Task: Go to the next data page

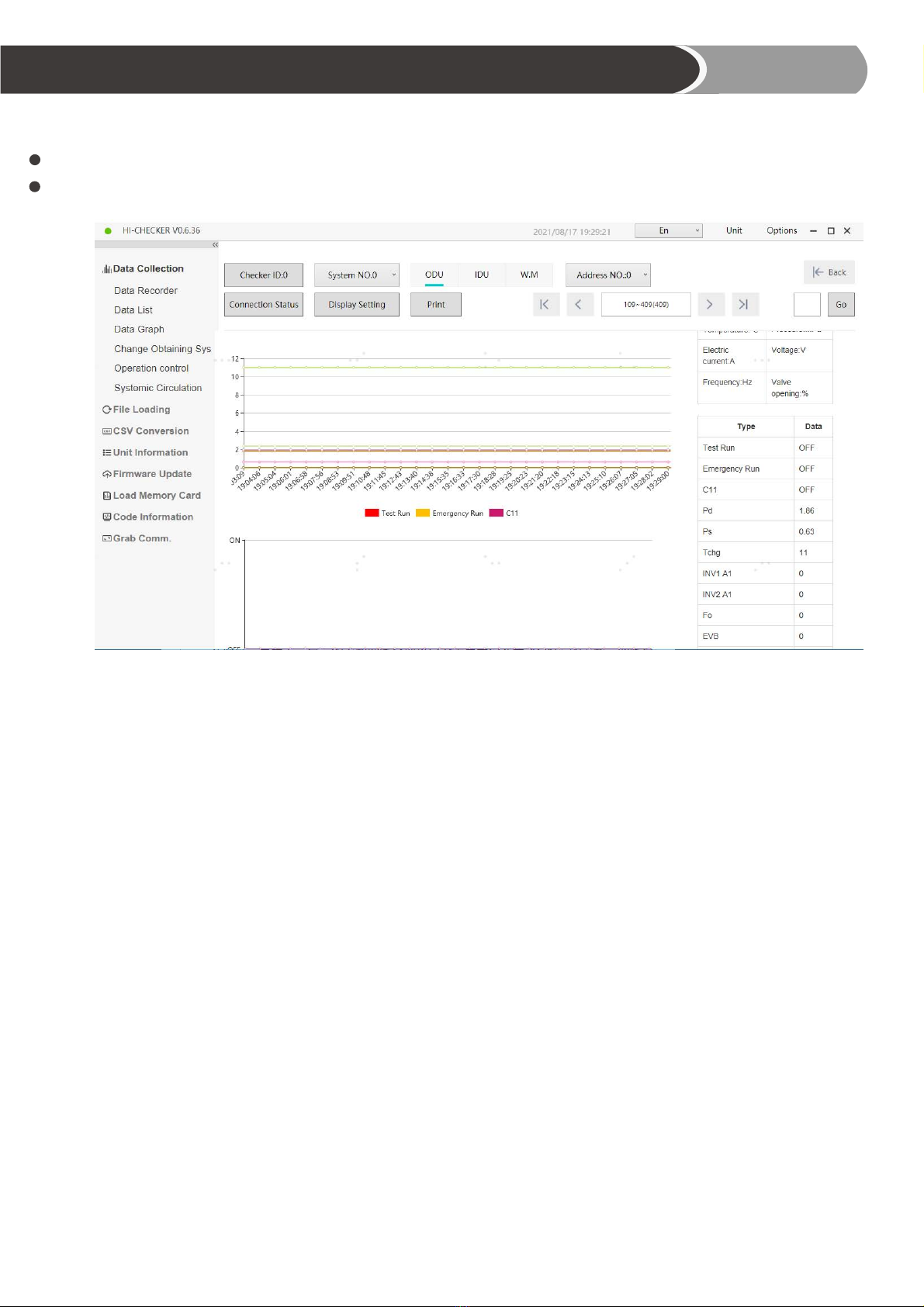Action: pyautogui.click(x=710, y=305)
